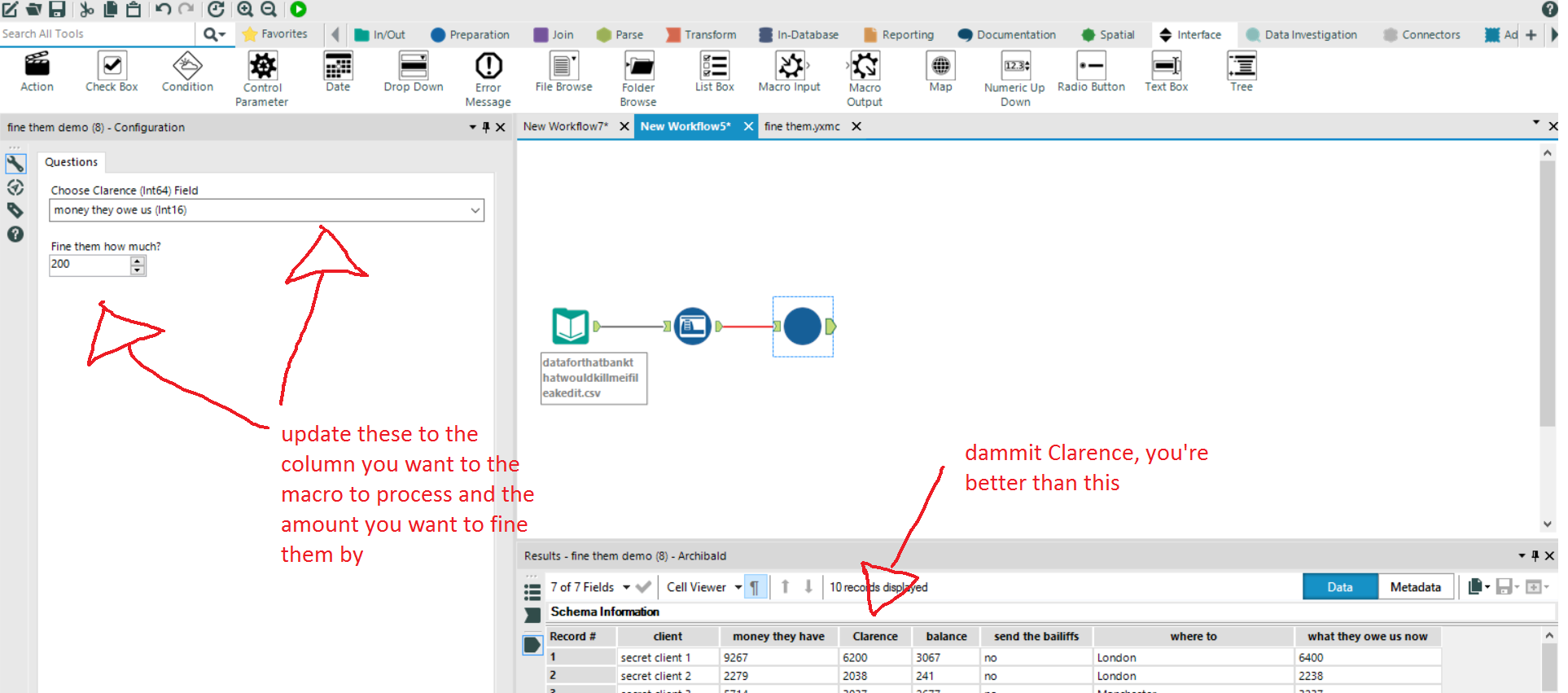Open the Spatial tool category
This screenshot has height=693, width=1568.
click(x=1108, y=35)
